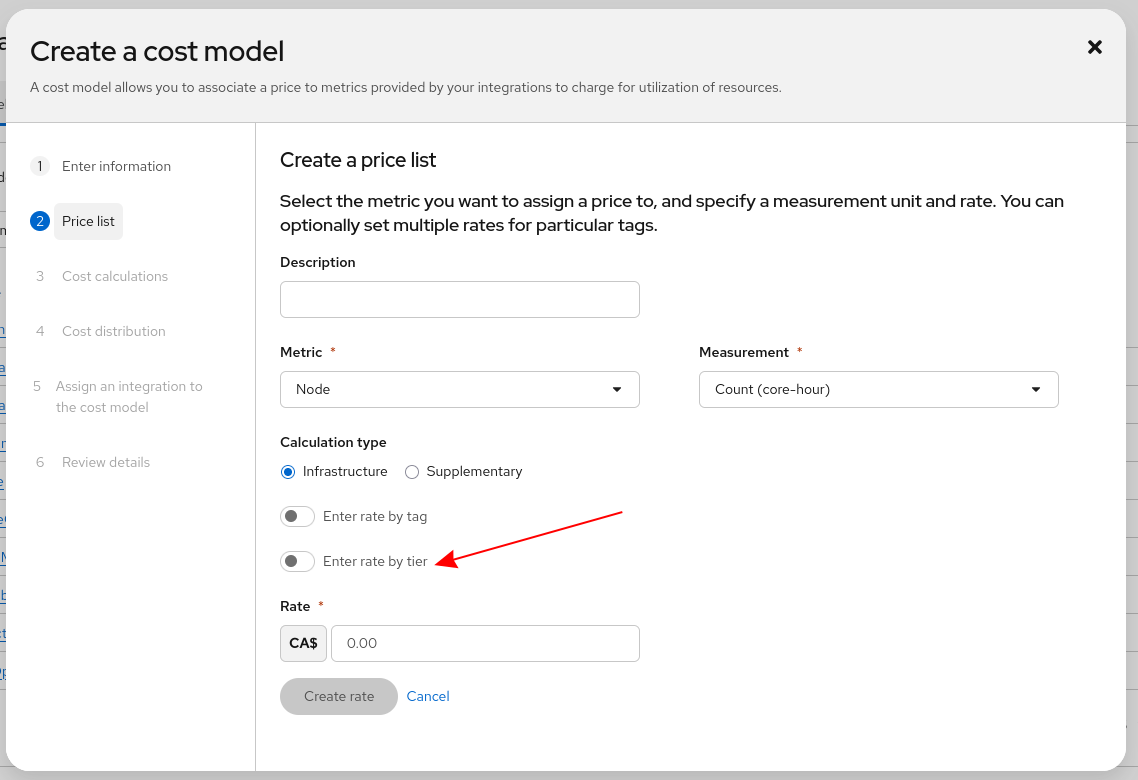Click the Cancel link
1138x780 pixels.
[428, 696]
